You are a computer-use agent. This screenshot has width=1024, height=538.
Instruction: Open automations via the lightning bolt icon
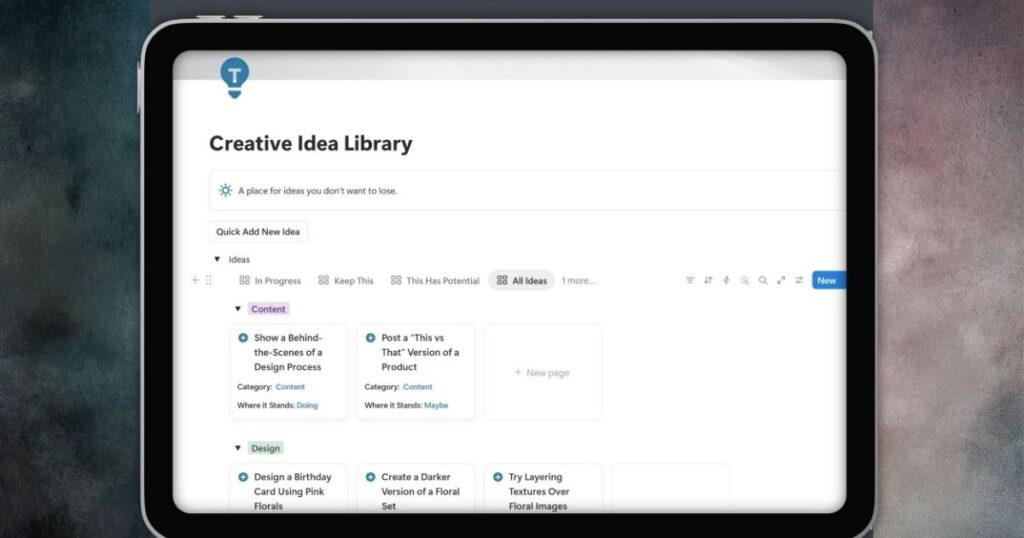tap(726, 281)
